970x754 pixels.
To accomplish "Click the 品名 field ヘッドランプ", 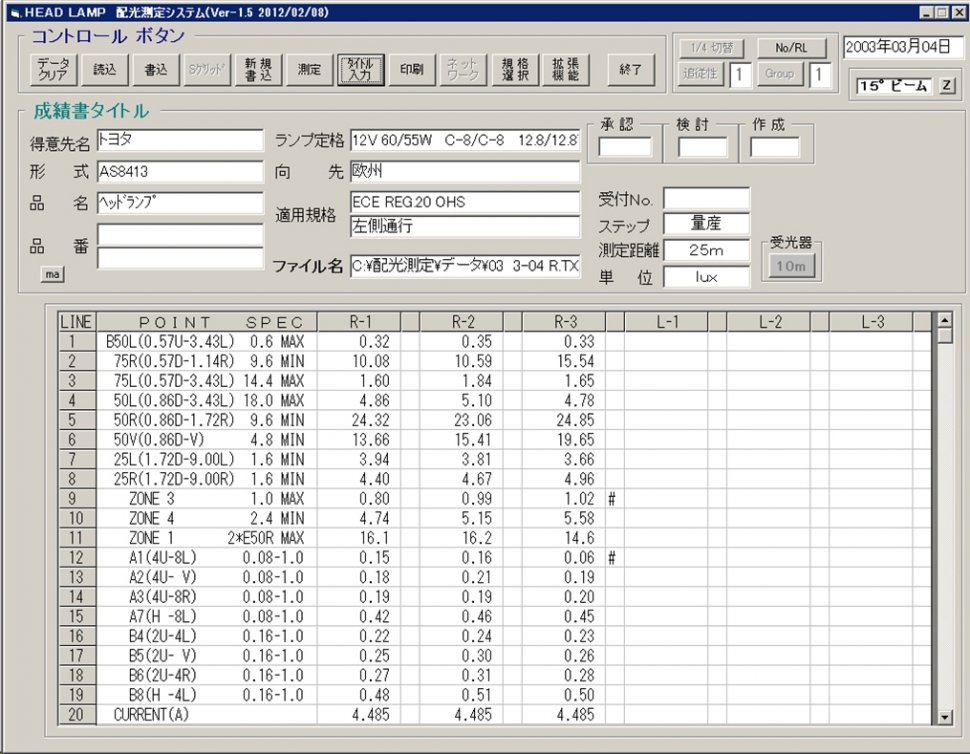I will tap(180, 203).
